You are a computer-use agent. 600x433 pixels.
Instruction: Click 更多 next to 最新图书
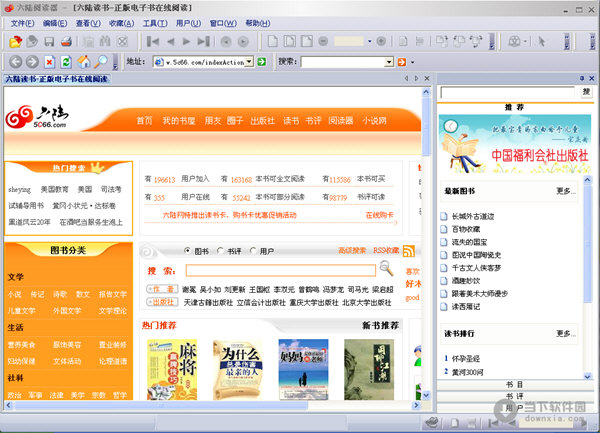pos(566,191)
